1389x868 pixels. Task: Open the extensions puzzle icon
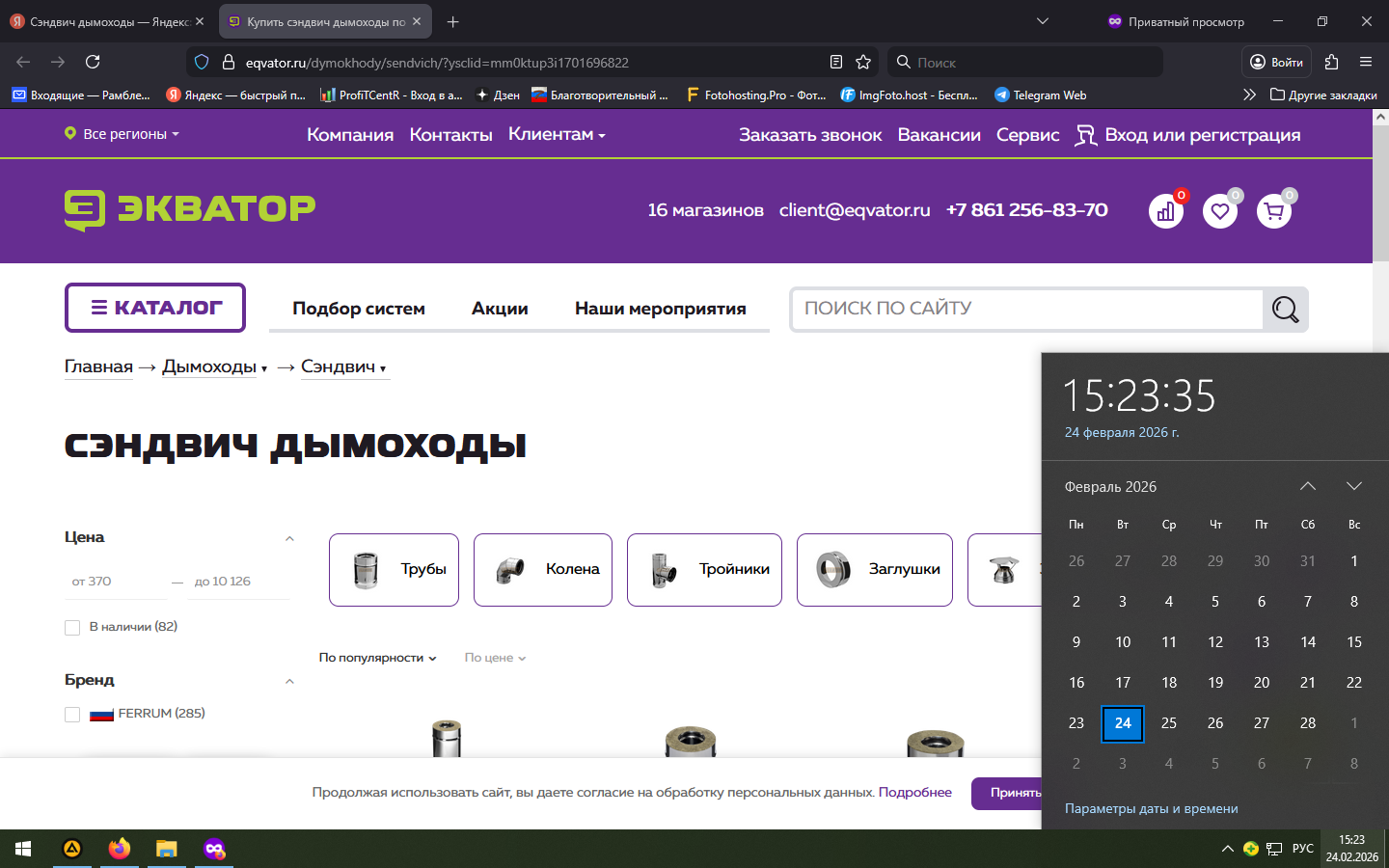[1332, 62]
